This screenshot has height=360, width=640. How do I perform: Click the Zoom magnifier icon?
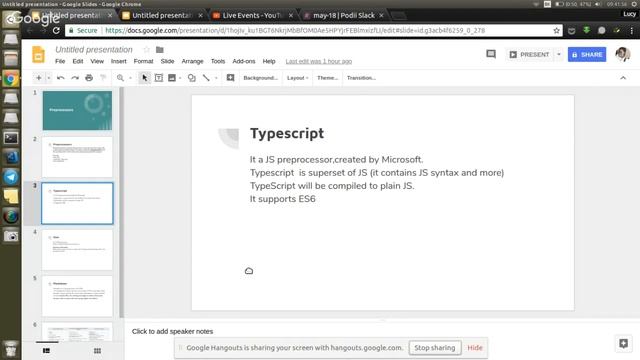point(120,78)
